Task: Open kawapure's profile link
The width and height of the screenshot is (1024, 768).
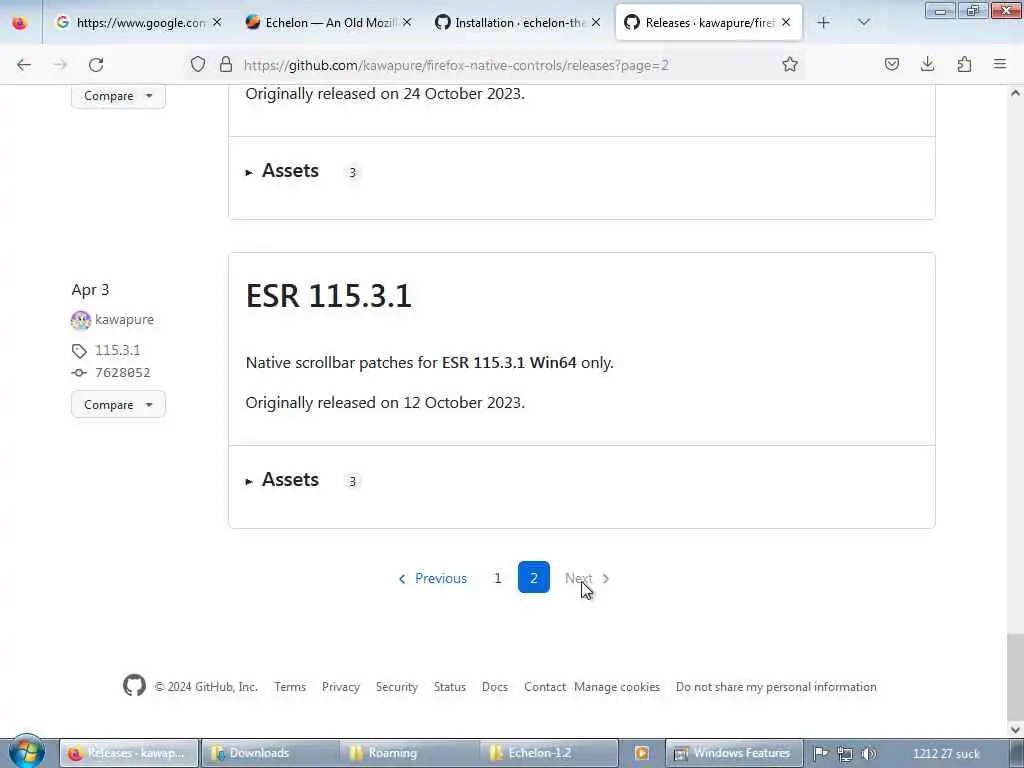Action: (124, 319)
